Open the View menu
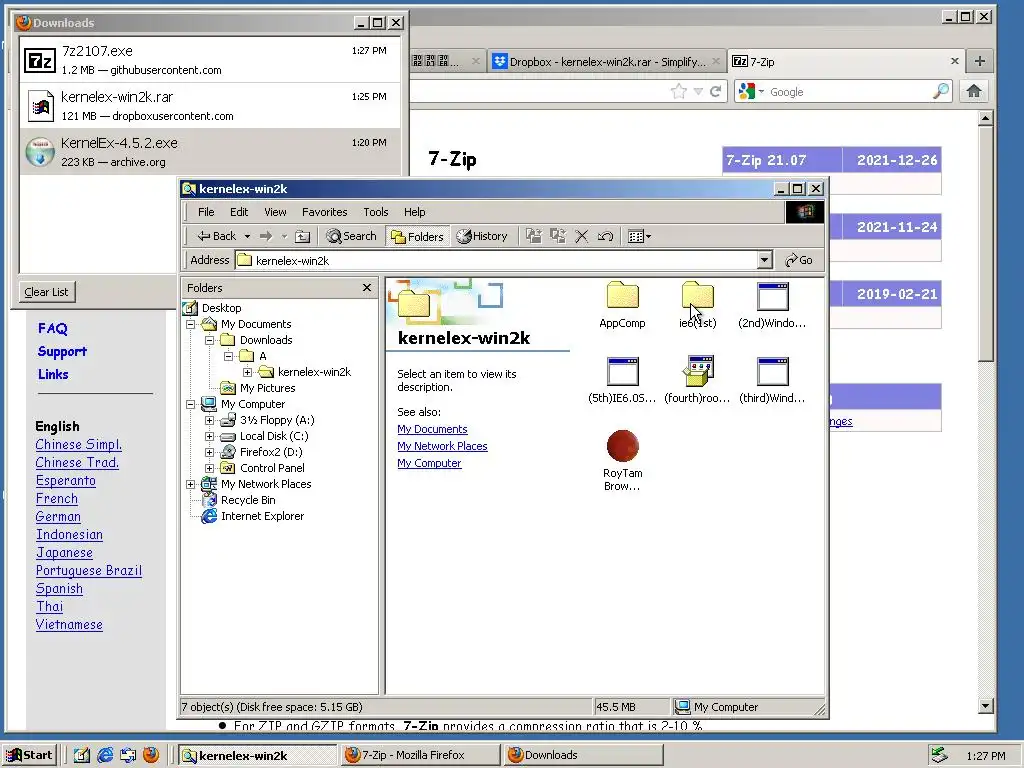The height and width of the screenshot is (768, 1024). coord(275,212)
